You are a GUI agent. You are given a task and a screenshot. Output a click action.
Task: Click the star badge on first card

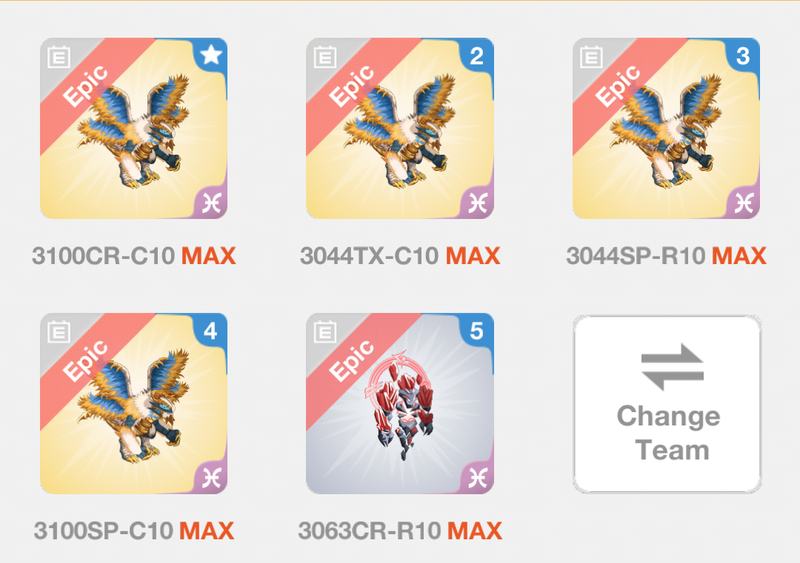211,55
